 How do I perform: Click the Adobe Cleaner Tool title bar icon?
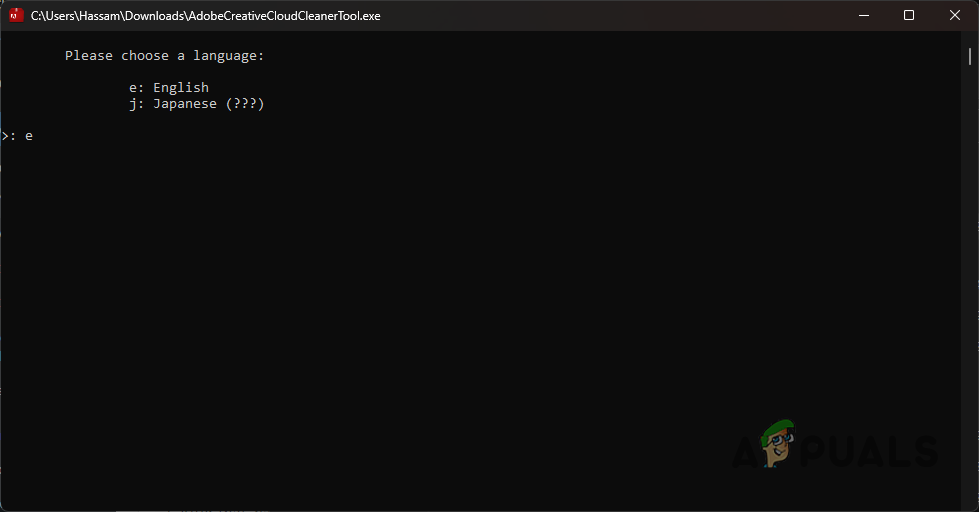16,16
